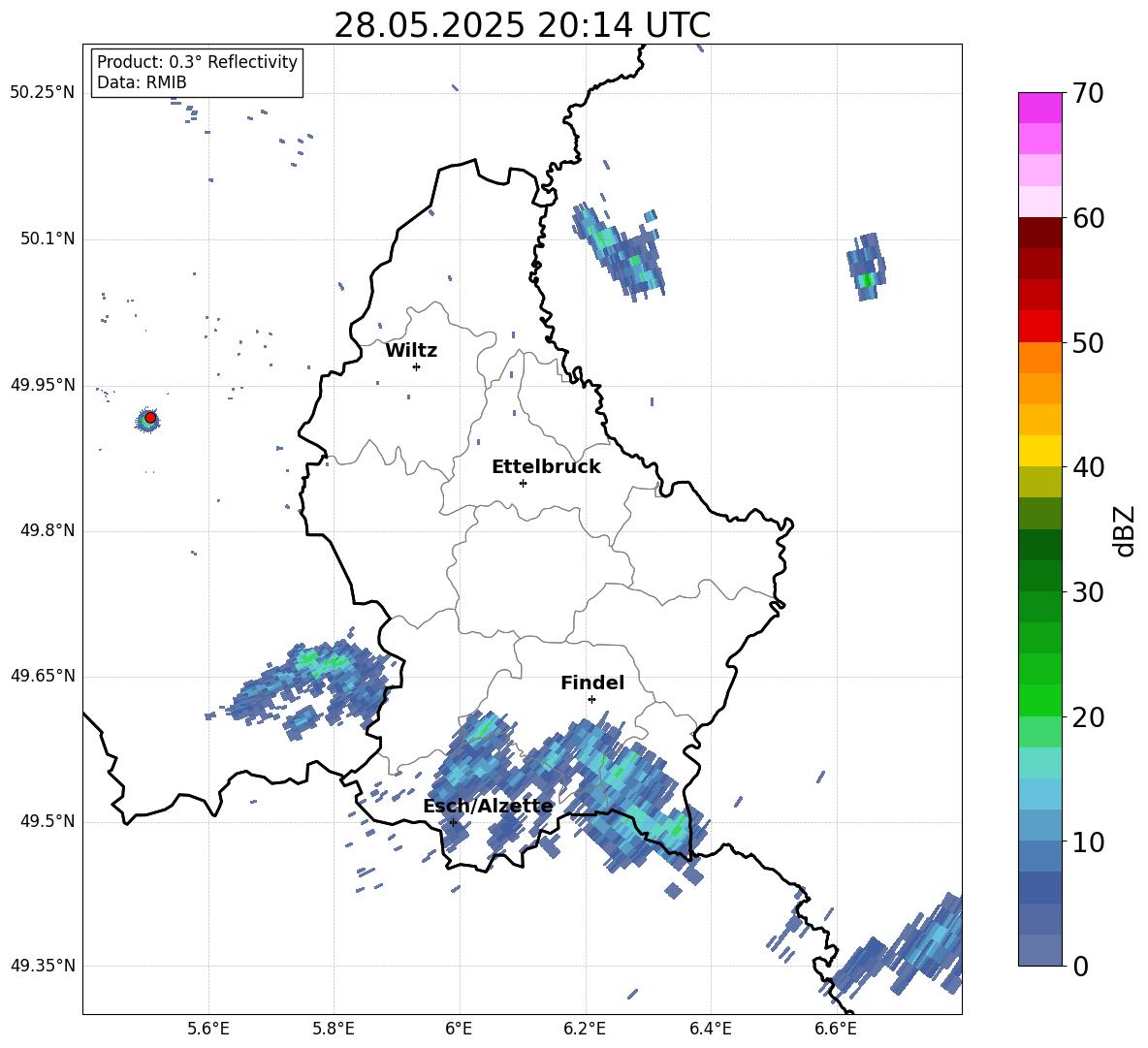Click the cross marker under Wiltz
Screen dimensions: 1148x1048
click(416, 366)
